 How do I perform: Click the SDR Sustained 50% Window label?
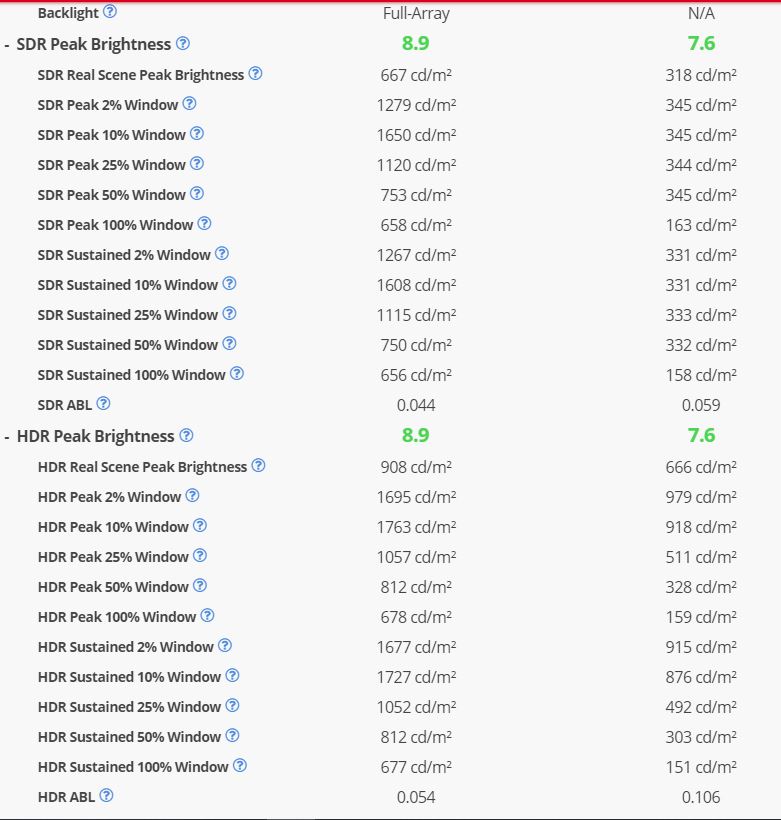pyautogui.click(x=127, y=345)
